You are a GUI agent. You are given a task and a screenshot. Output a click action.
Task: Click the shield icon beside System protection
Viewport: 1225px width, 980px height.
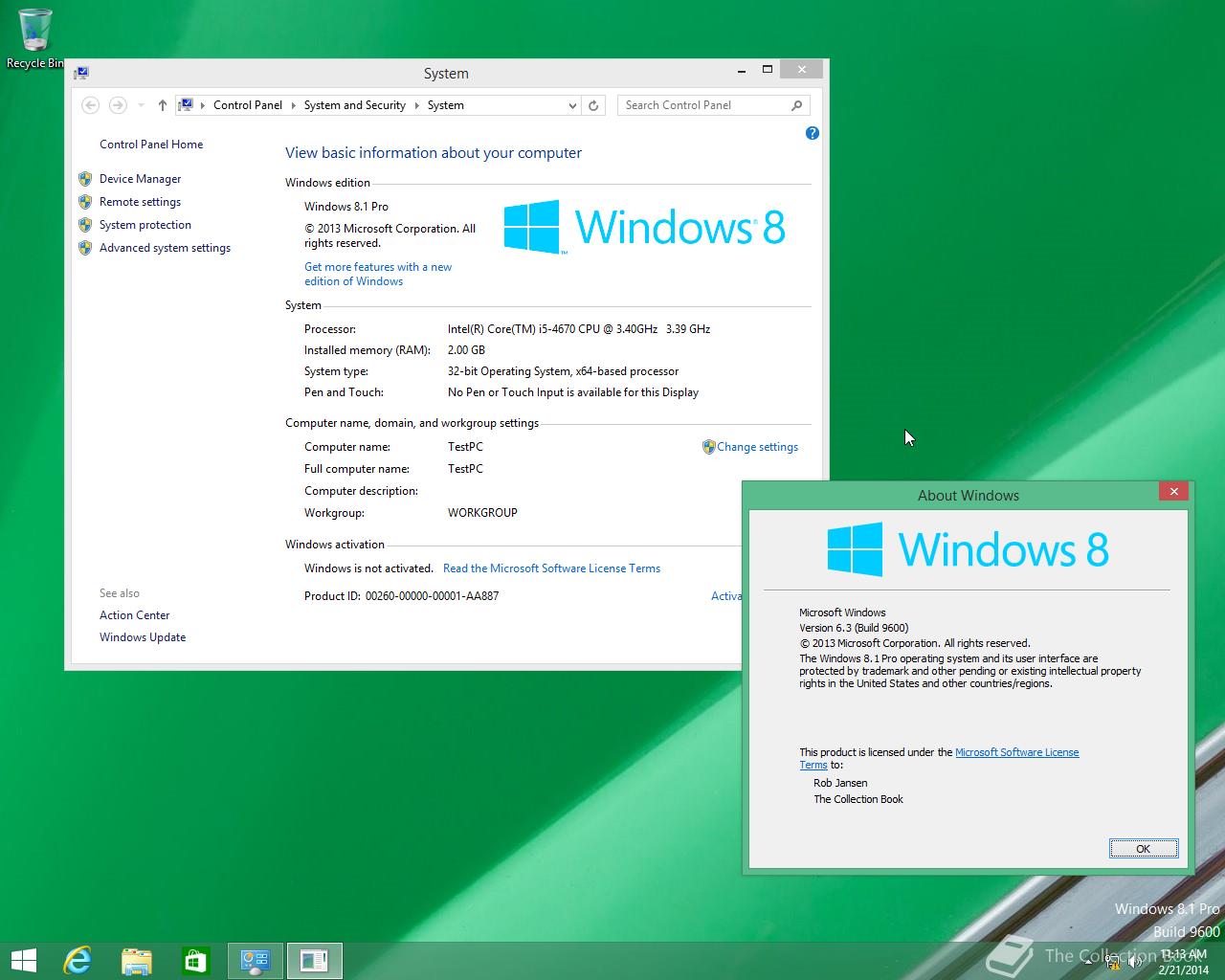85,225
